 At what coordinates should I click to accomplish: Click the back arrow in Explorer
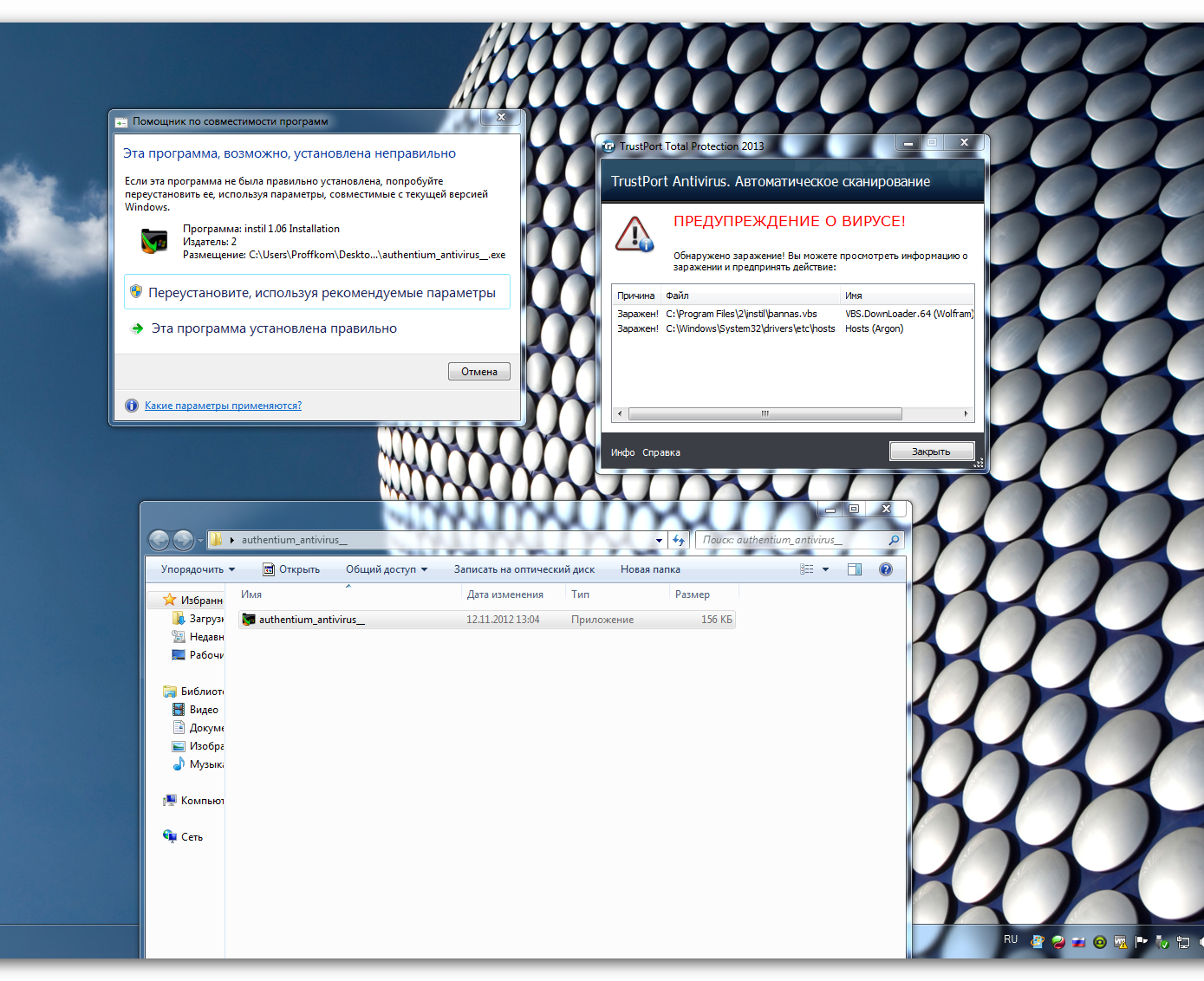tap(159, 540)
